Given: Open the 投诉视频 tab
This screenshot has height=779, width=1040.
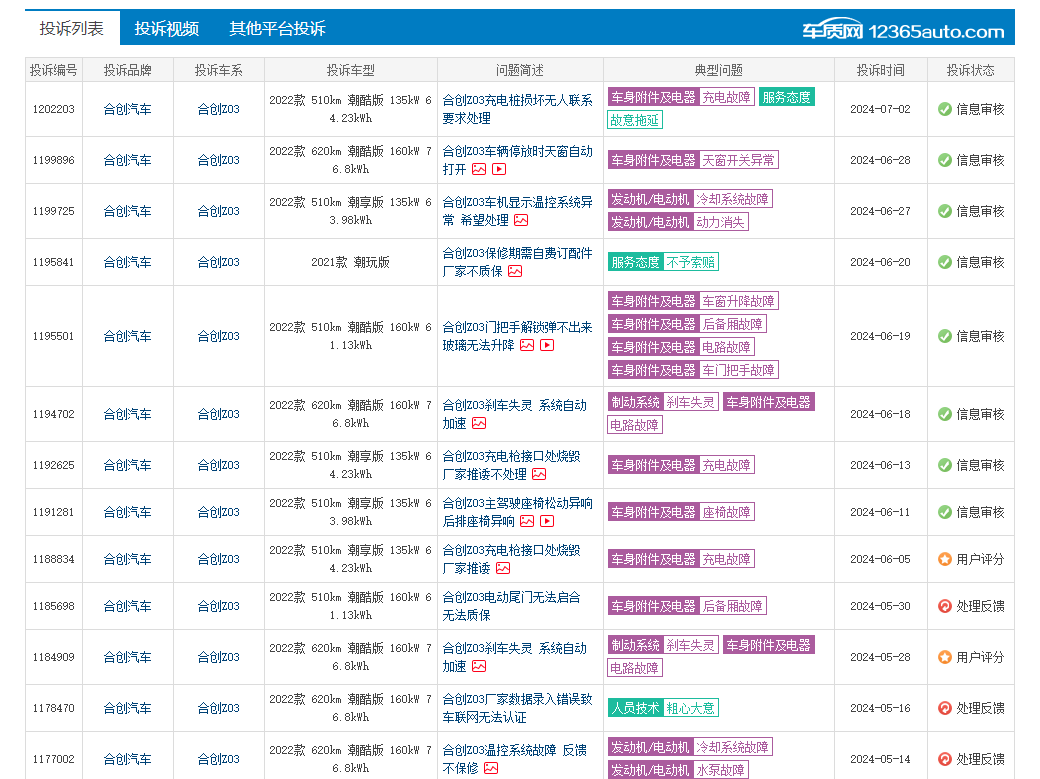Looking at the screenshot, I should [x=166, y=28].
